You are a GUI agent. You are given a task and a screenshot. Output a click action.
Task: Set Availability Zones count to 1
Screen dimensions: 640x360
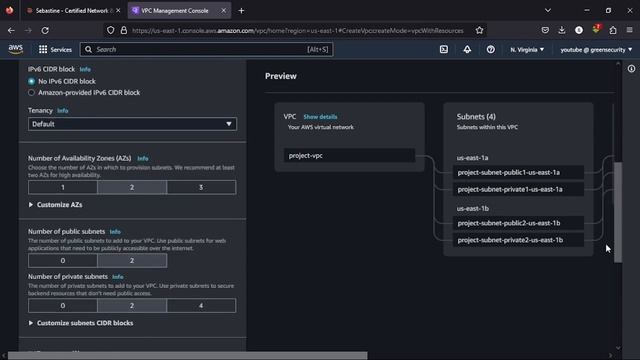tap(63, 187)
